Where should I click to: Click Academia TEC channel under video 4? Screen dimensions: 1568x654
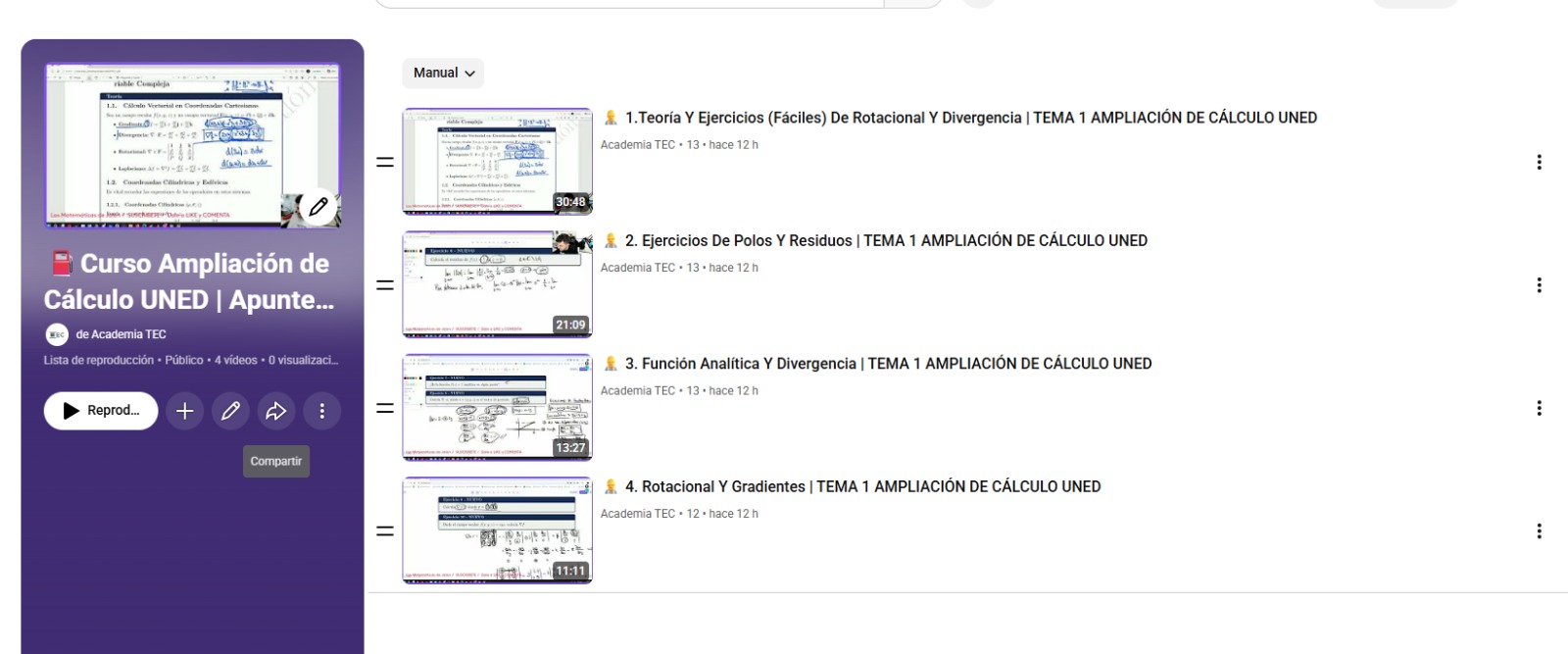click(x=638, y=514)
